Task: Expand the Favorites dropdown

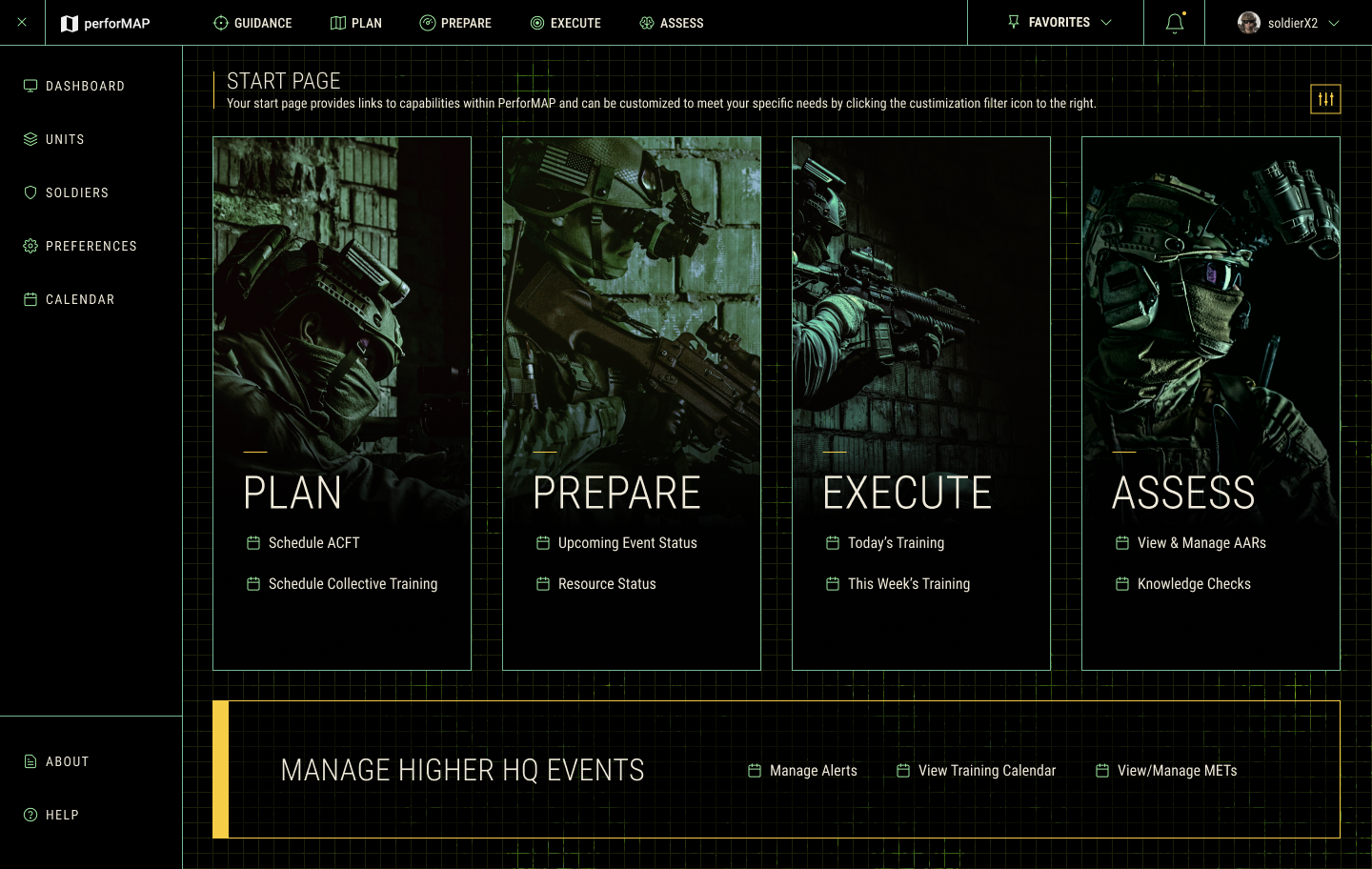Action: (x=1059, y=23)
